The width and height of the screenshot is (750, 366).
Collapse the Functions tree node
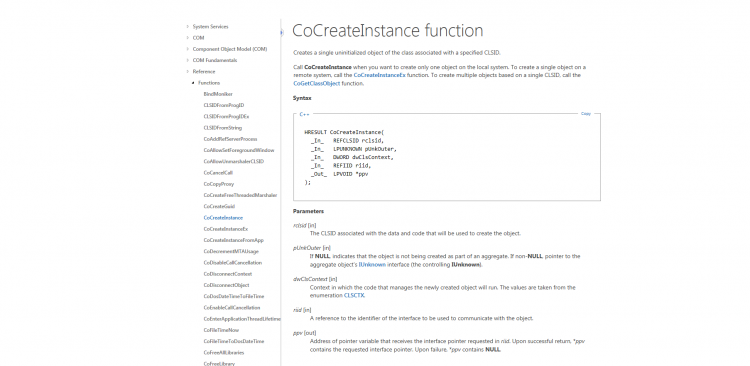(193, 83)
